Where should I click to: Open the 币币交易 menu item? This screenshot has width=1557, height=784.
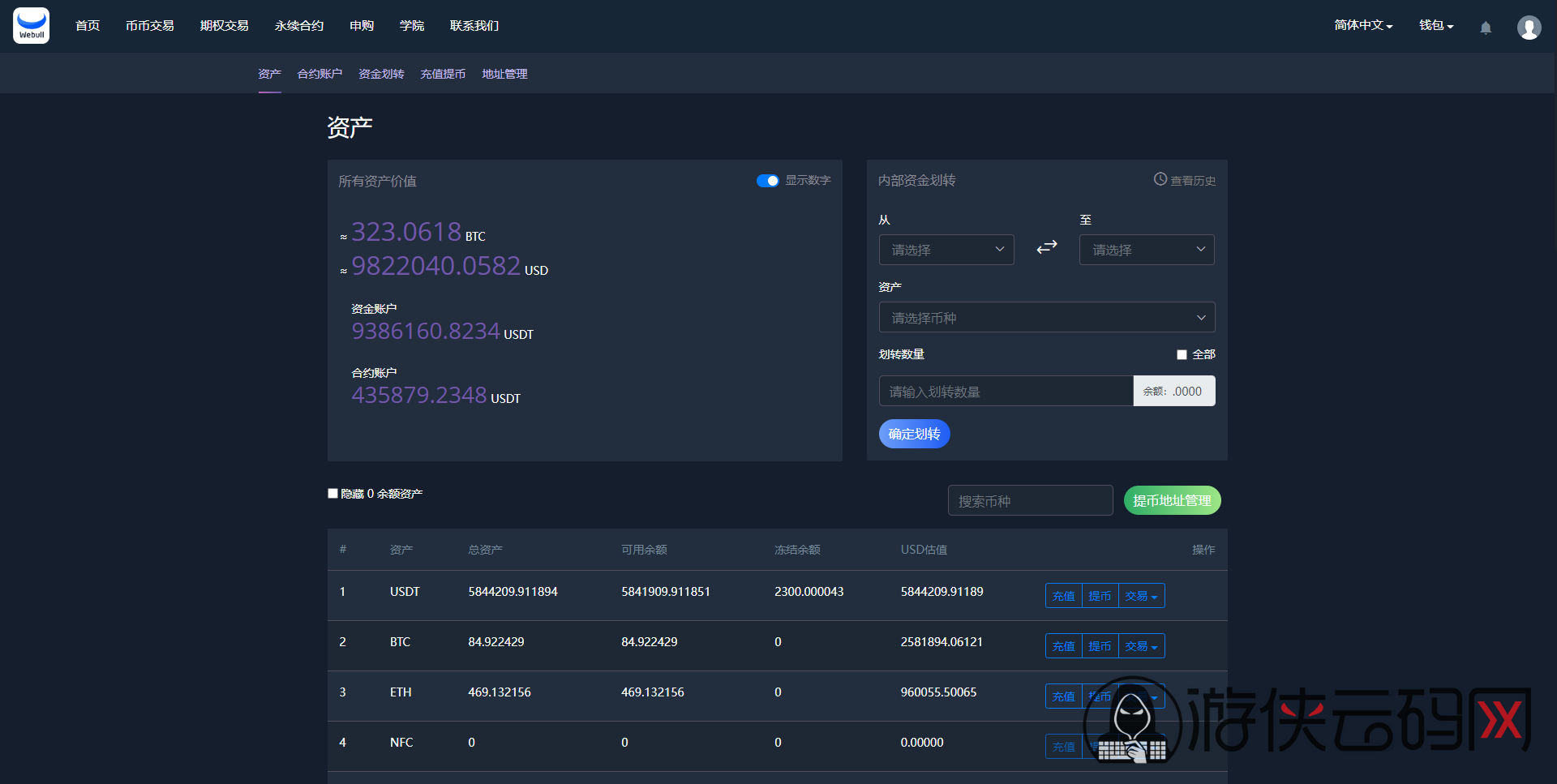point(150,25)
